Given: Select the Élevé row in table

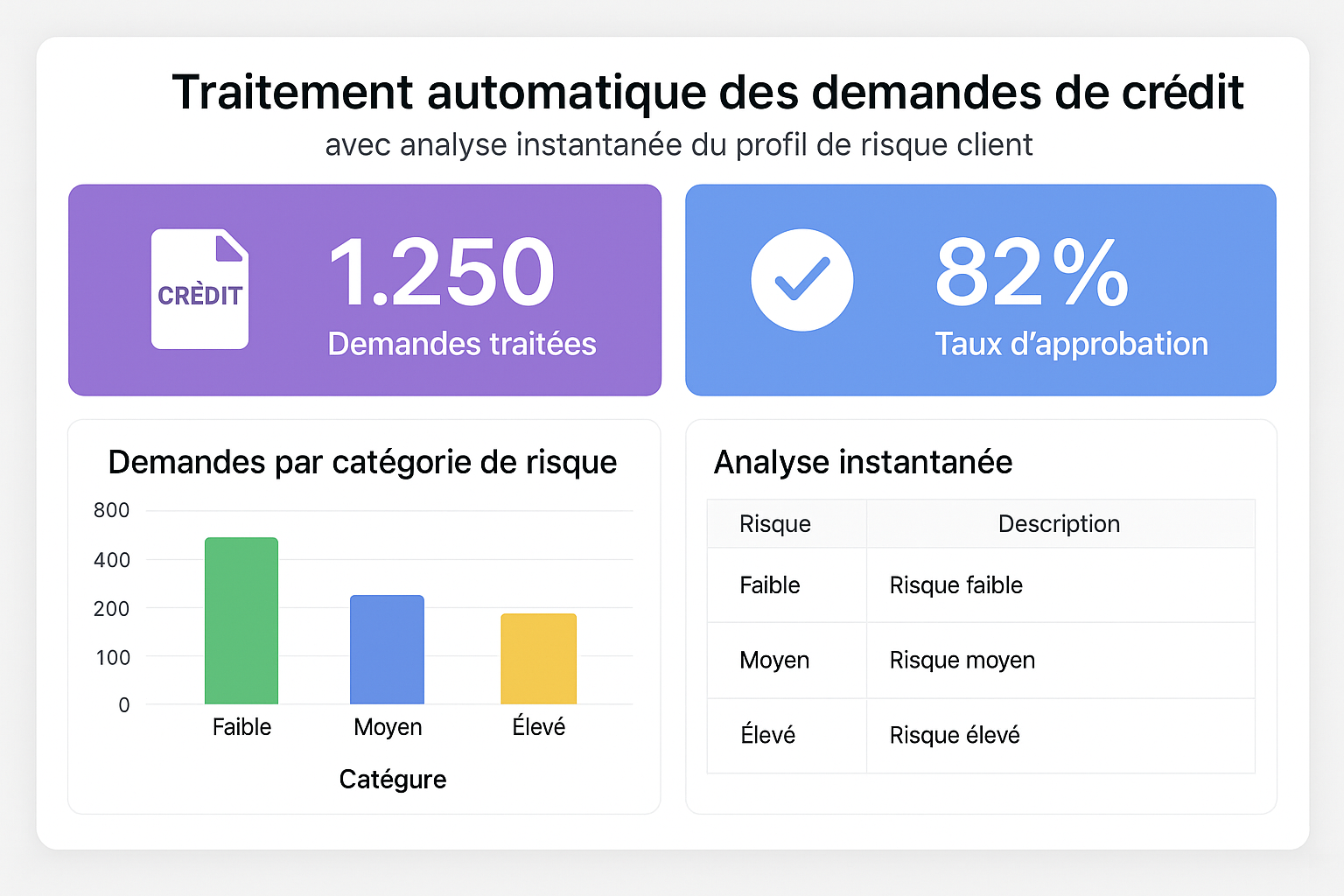Looking at the screenshot, I should point(768,735).
